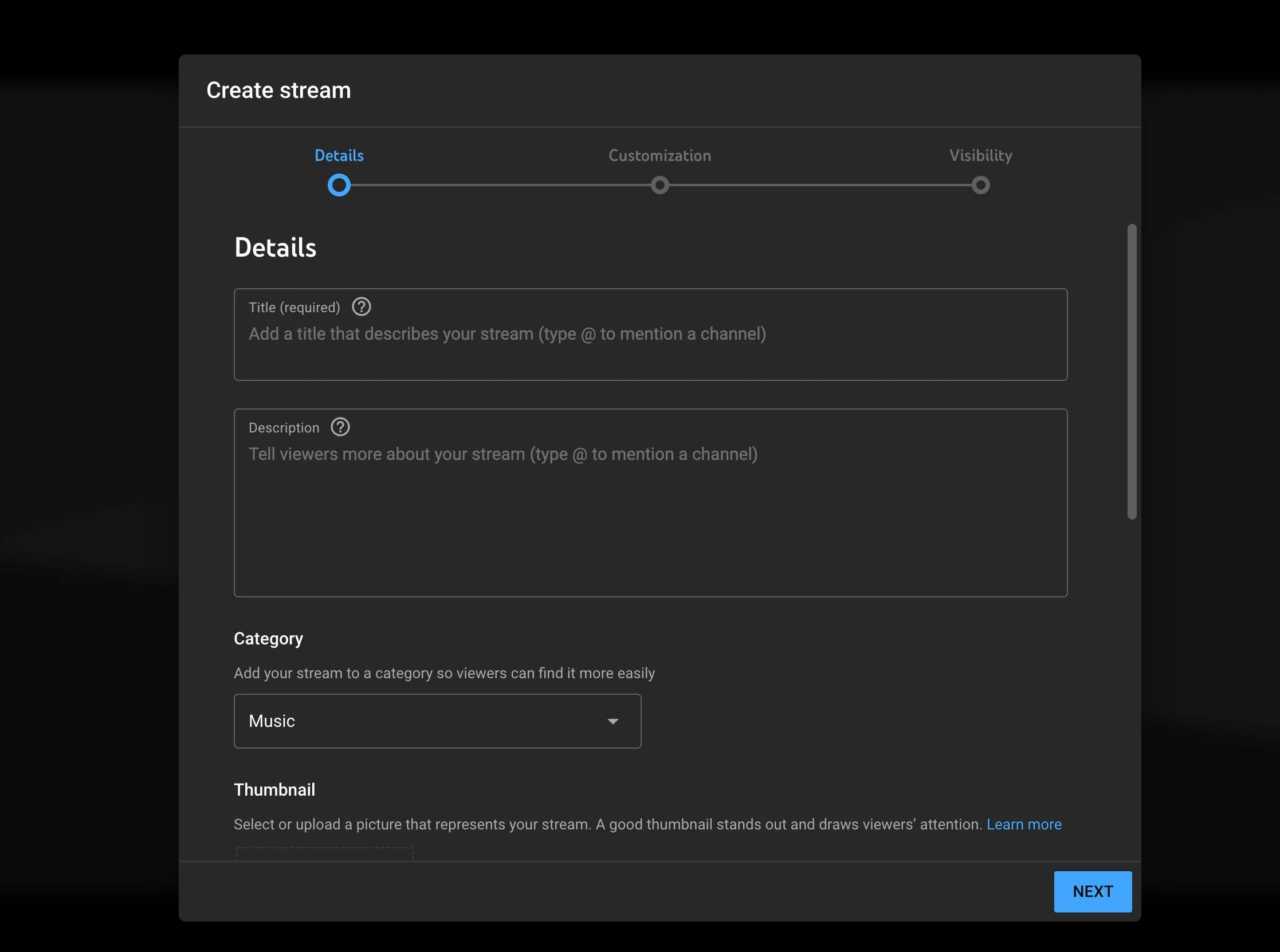This screenshot has height=952, width=1280.
Task: Click the dashed thumbnail upload box
Action: tap(324, 854)
